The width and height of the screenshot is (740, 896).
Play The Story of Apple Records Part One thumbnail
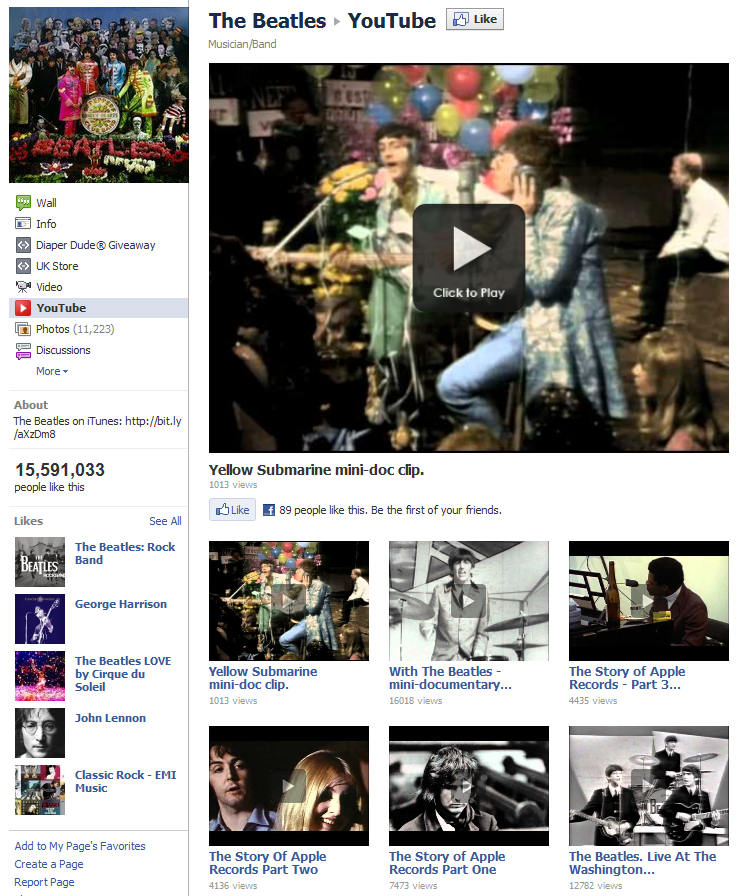click(x=469, y=786)
